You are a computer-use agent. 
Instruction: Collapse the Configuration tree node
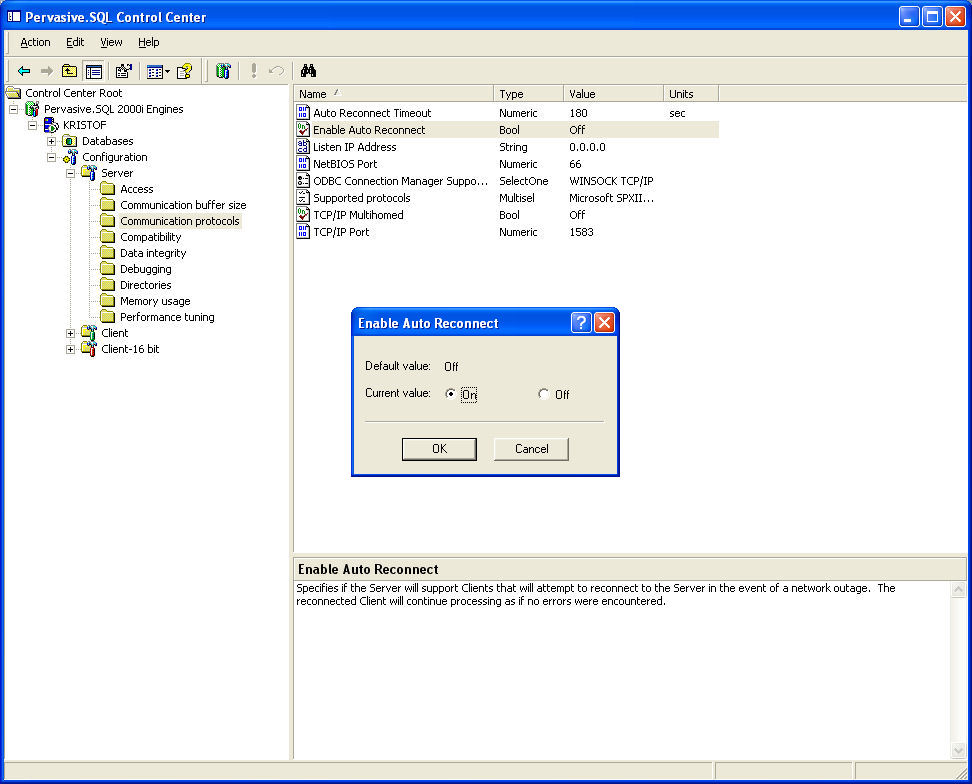(52, 157)
